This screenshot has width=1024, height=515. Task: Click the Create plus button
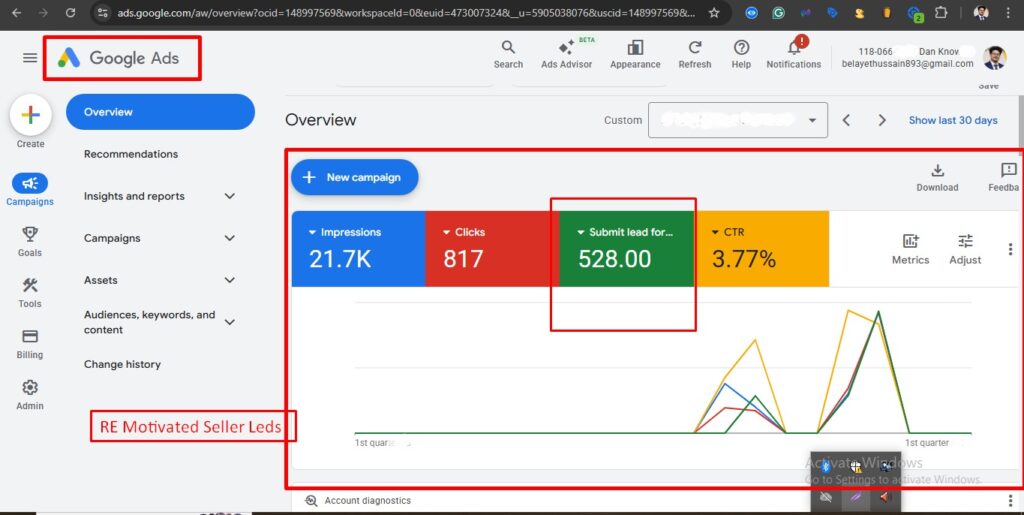[31, 116]
